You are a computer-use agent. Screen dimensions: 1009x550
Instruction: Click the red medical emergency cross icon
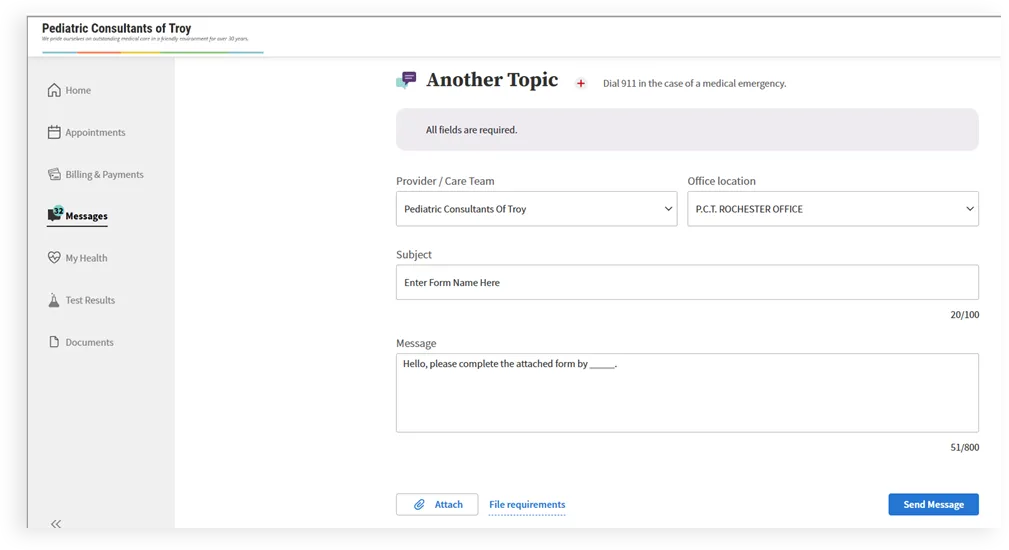click(x=581, y=84)
